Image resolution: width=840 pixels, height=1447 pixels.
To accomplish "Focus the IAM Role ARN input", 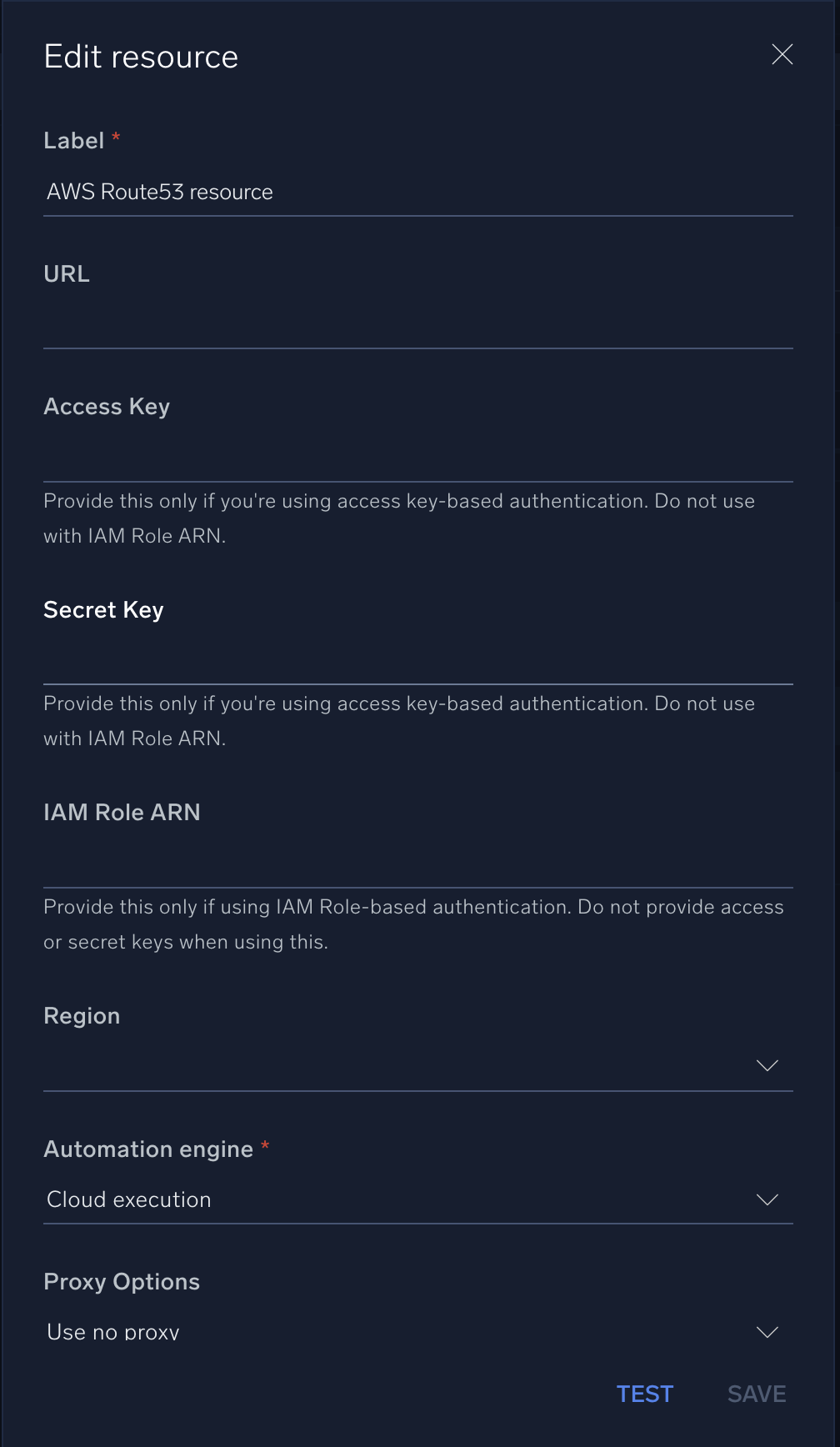I will [417, 864].
